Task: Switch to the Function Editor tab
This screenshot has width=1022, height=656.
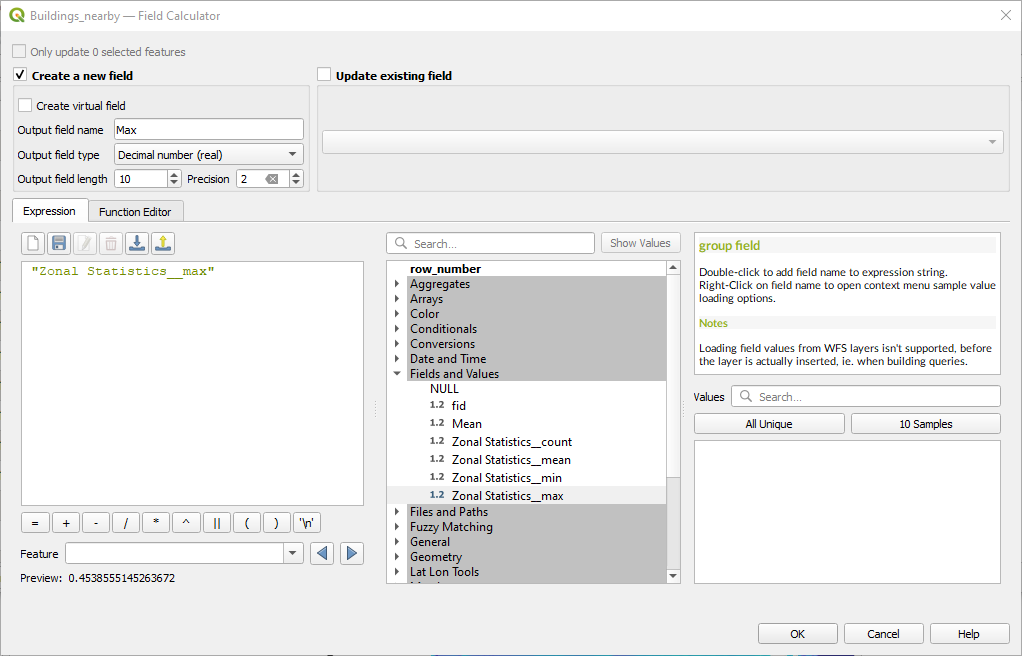Action: click(x=135, y=212)
